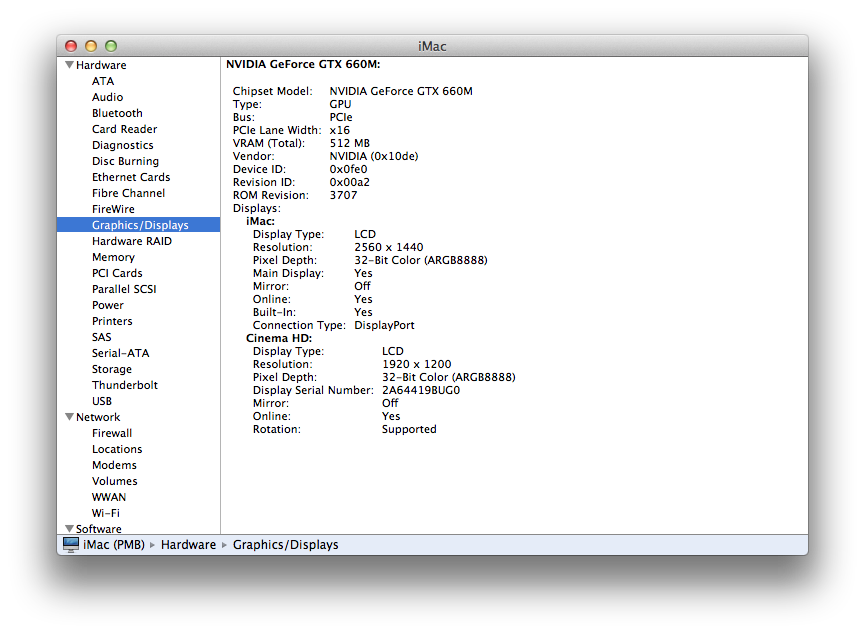Select Card Reader in the sidebar

pos(125,129)
